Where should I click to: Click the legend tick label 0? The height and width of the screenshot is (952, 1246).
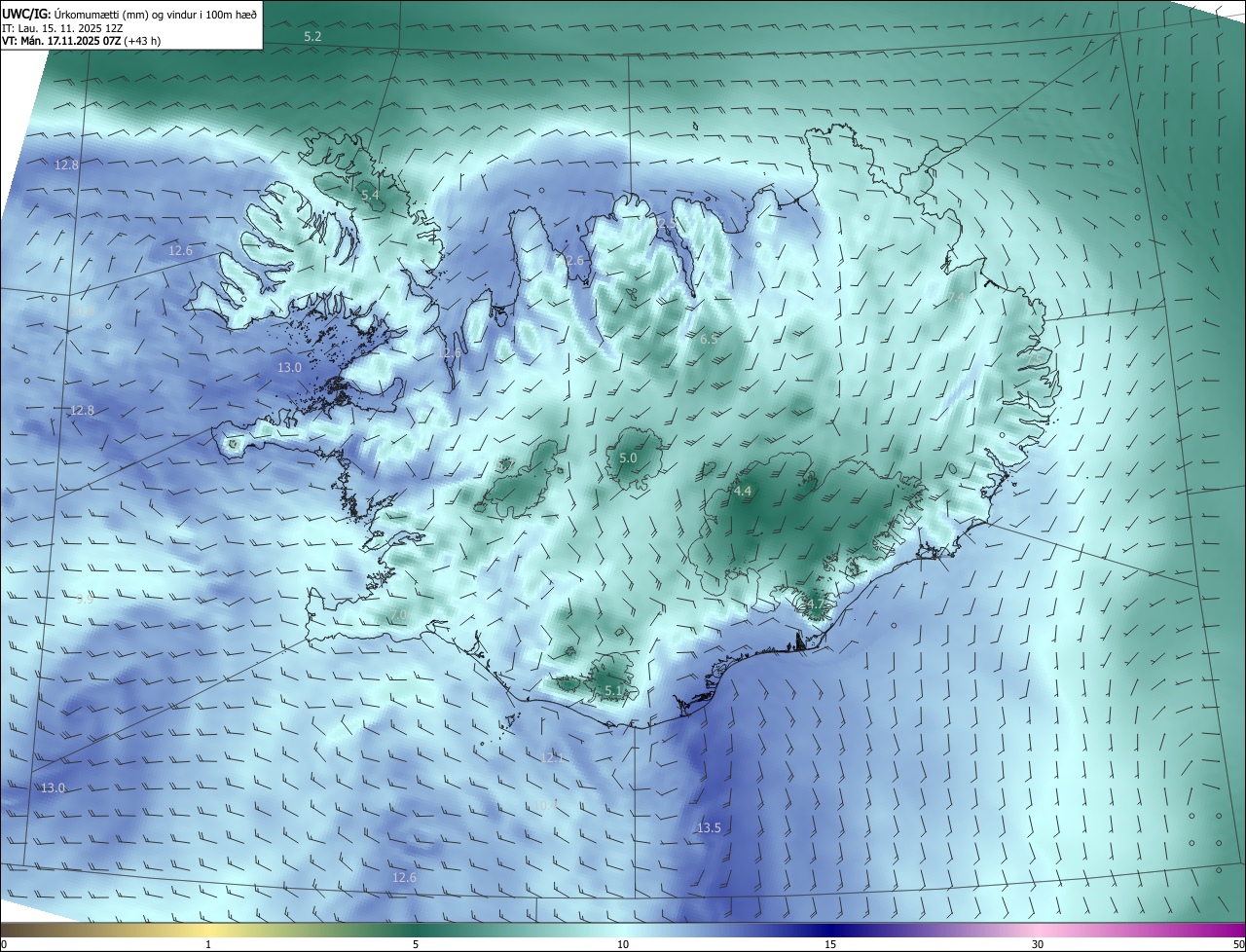click(x=4, y=944)
